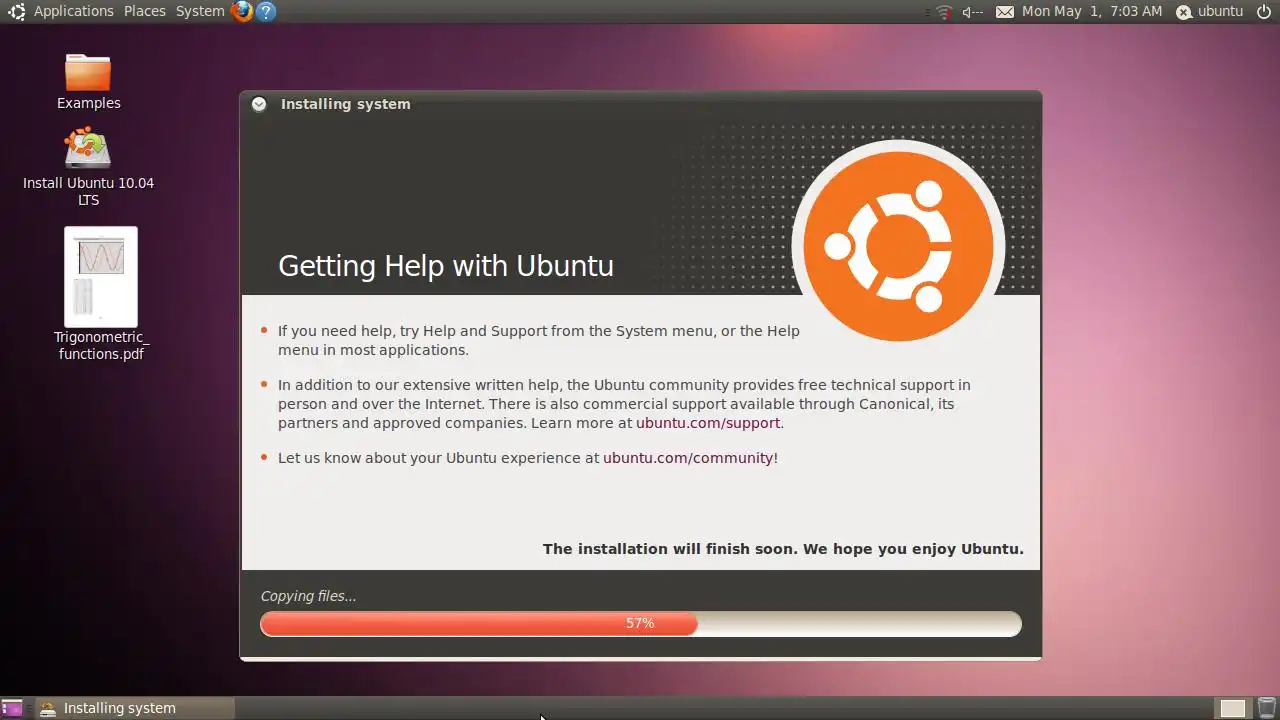Click the 'Copying files...' status text
1280x720 pixels.
(x=308, y=596)
